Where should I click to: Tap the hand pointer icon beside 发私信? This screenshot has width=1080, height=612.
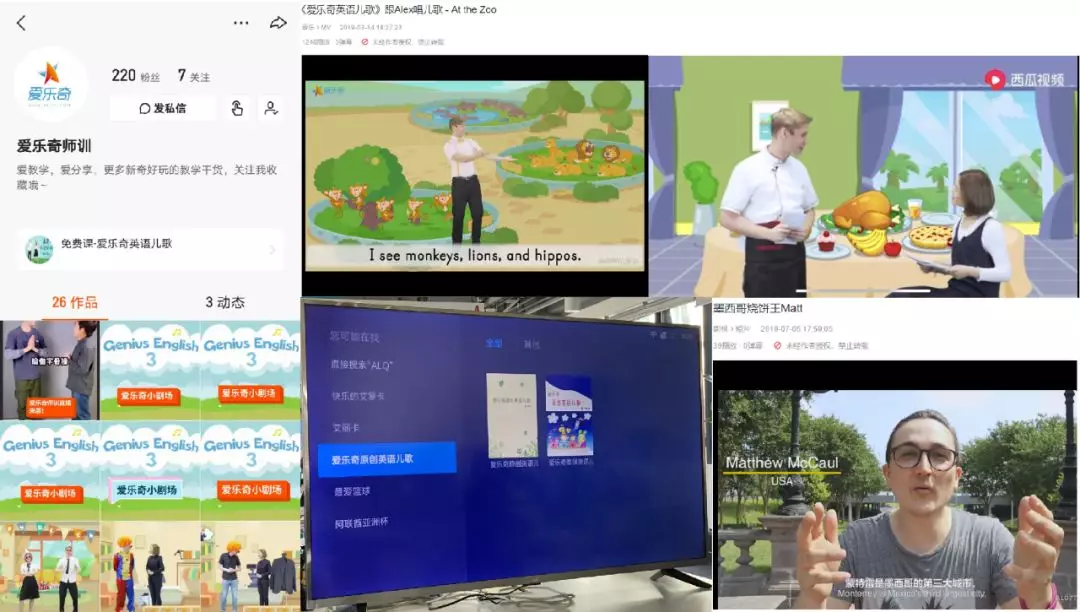point(237,108)
